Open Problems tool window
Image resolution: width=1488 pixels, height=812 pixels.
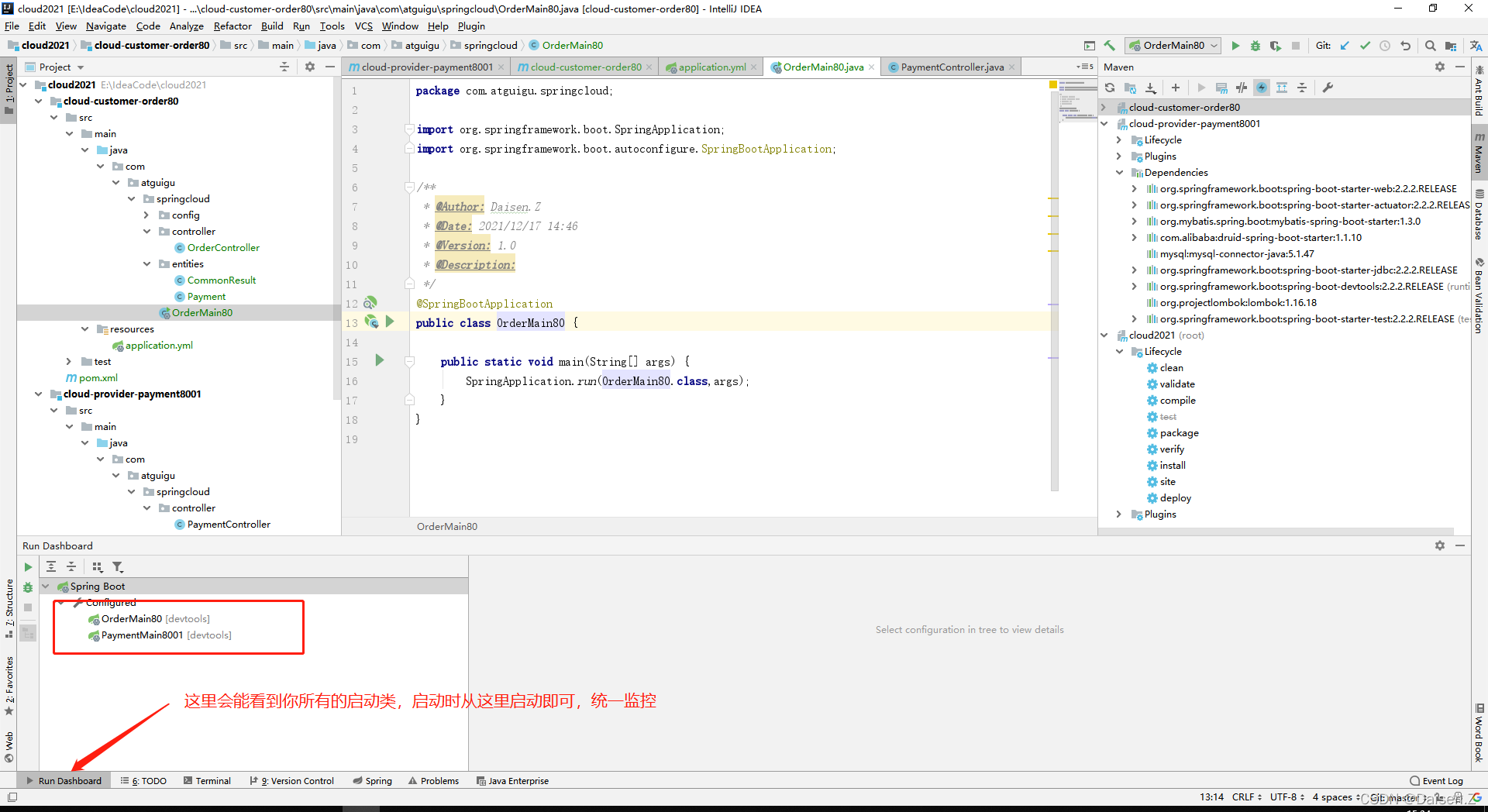tap(434, 780)
